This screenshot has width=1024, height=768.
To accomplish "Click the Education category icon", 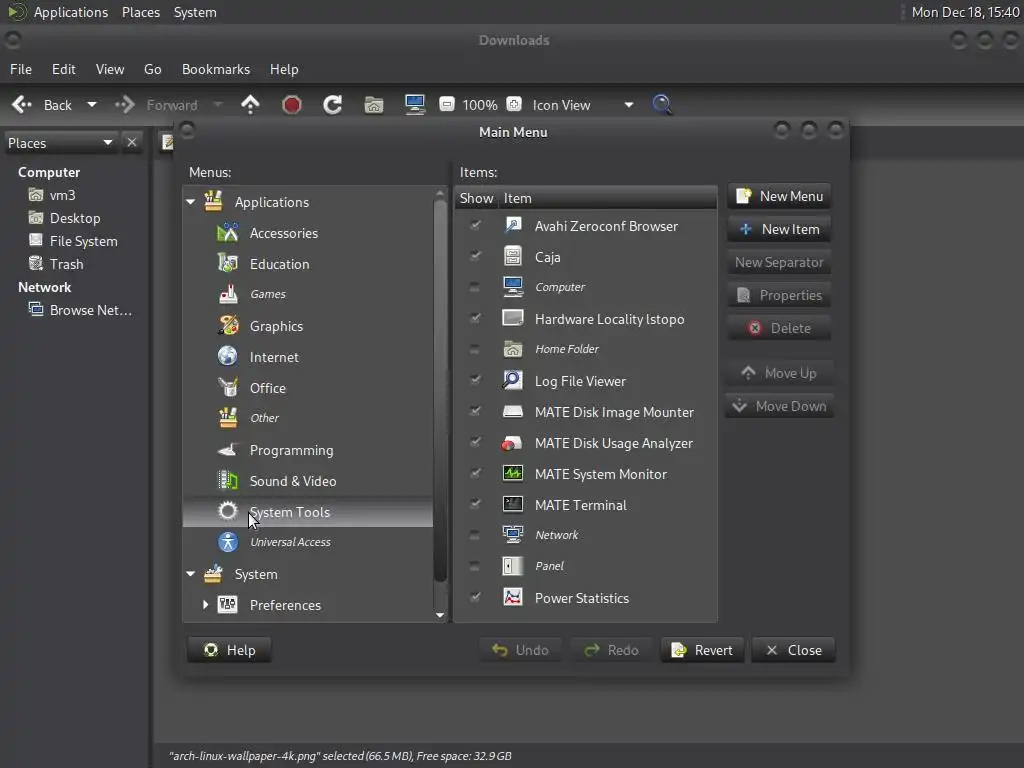I will point(227,263).
